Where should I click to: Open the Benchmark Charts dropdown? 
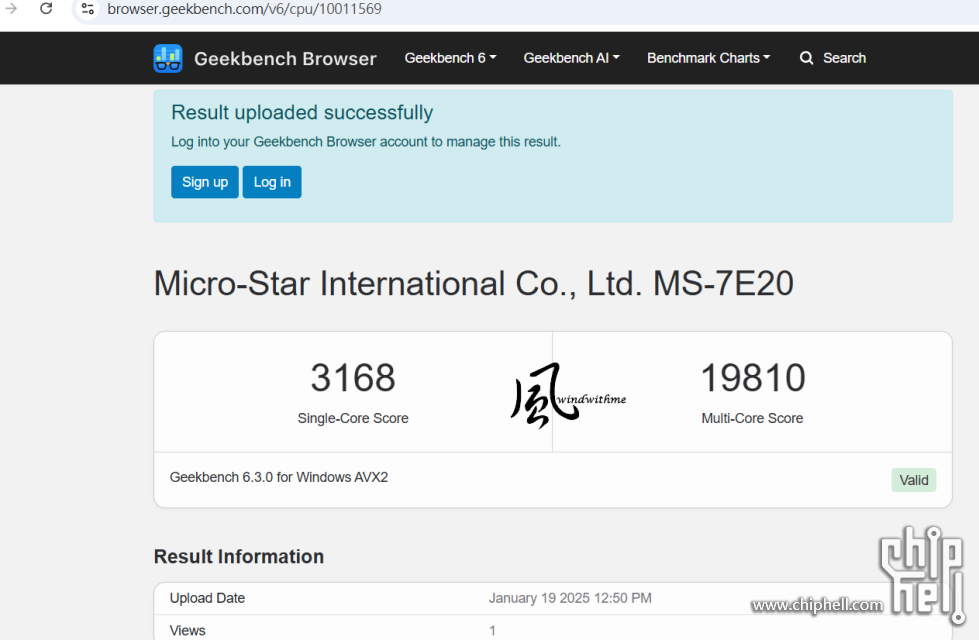pyautogui.click(x=709, y=58)
